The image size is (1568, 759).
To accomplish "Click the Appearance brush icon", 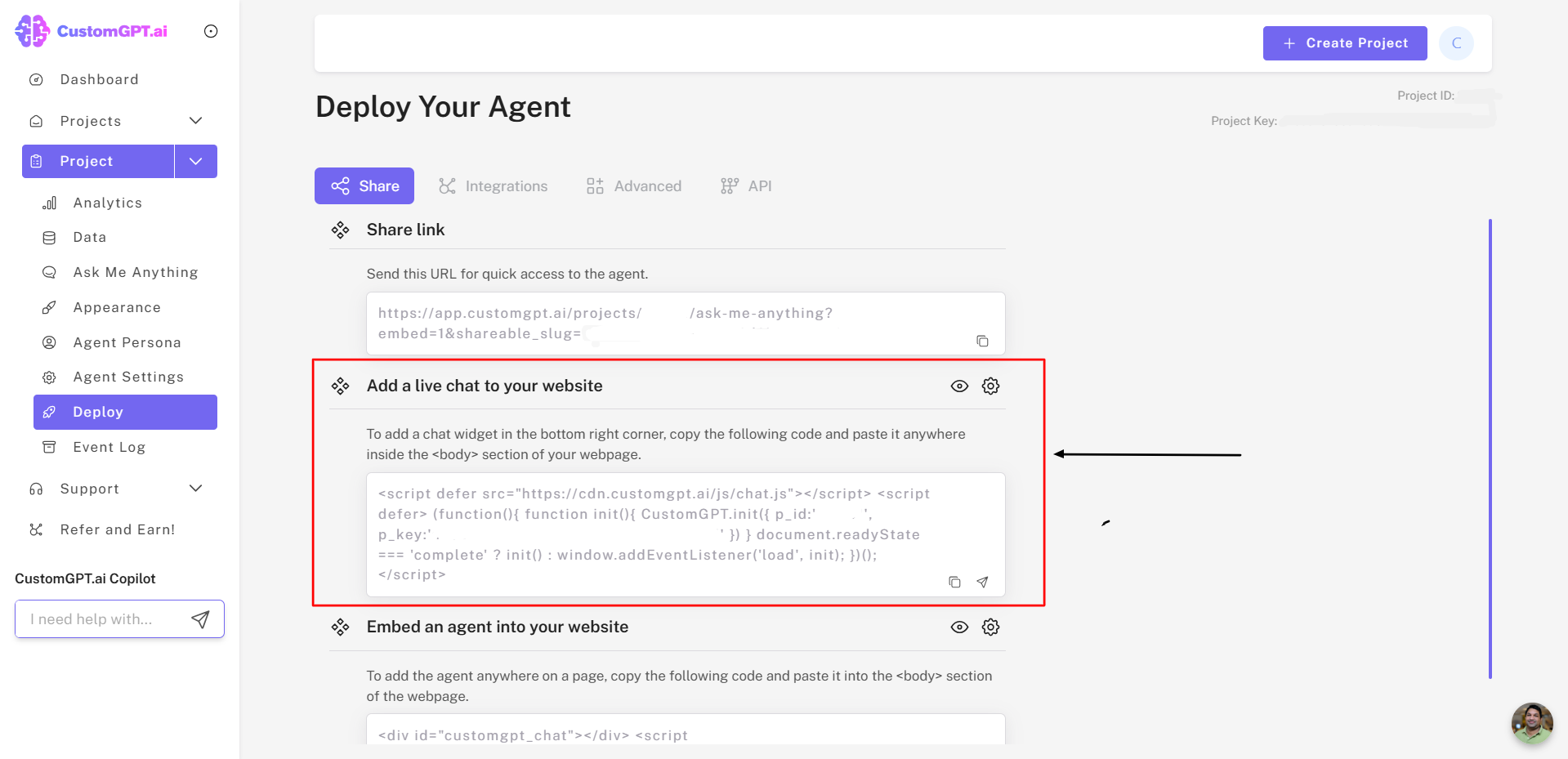I will click(49, 307).
